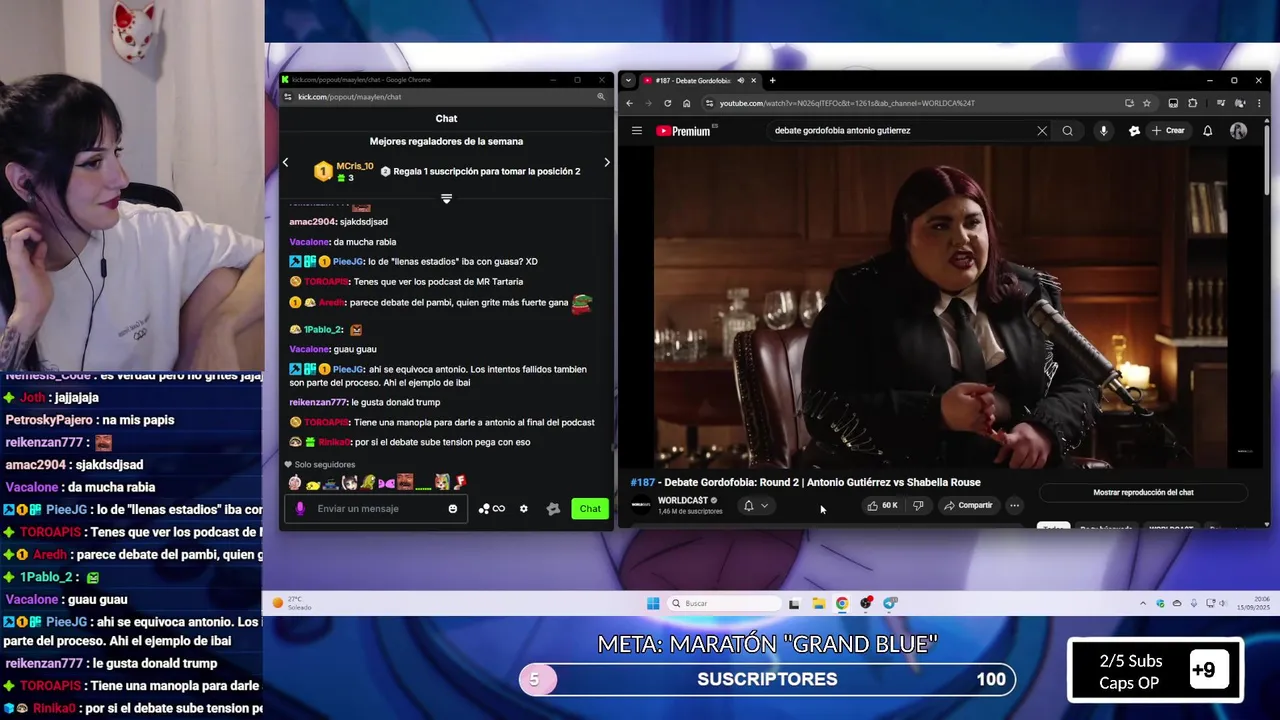Dislike the Debate Gordofobia video
This screenshot has width=1280, height=720.
(x=918, y=505)
